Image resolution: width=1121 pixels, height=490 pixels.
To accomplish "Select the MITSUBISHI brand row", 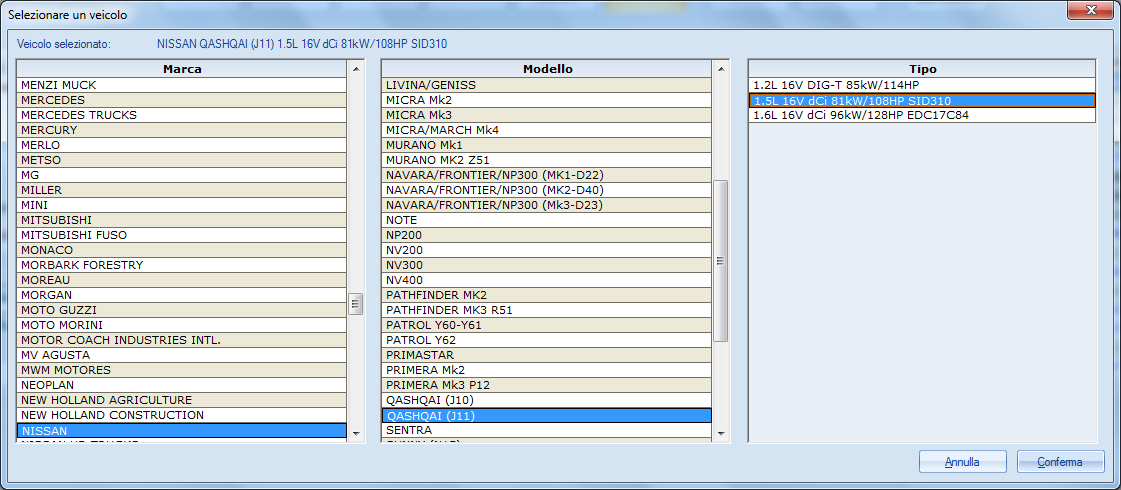I will [x=182, y=220].
